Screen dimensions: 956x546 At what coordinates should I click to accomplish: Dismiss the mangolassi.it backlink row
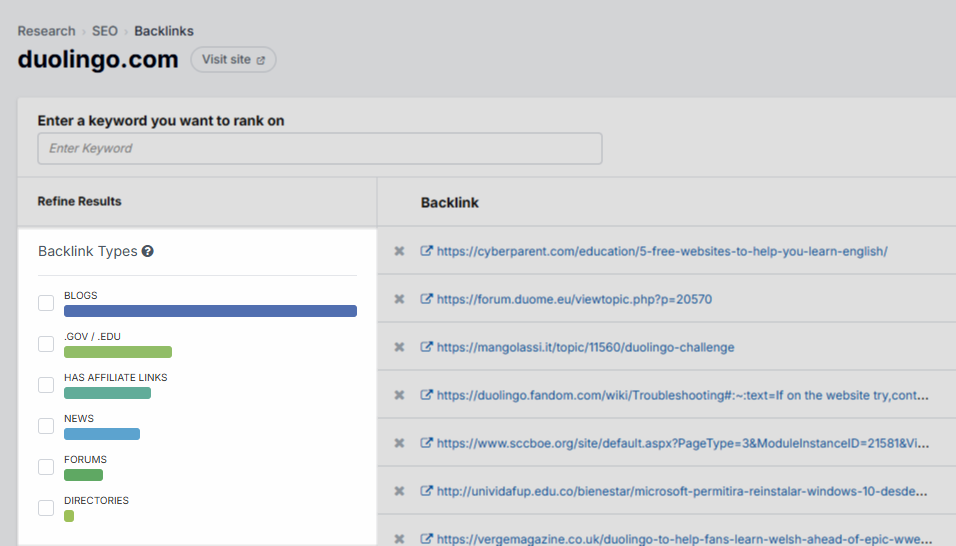point(399,347)
